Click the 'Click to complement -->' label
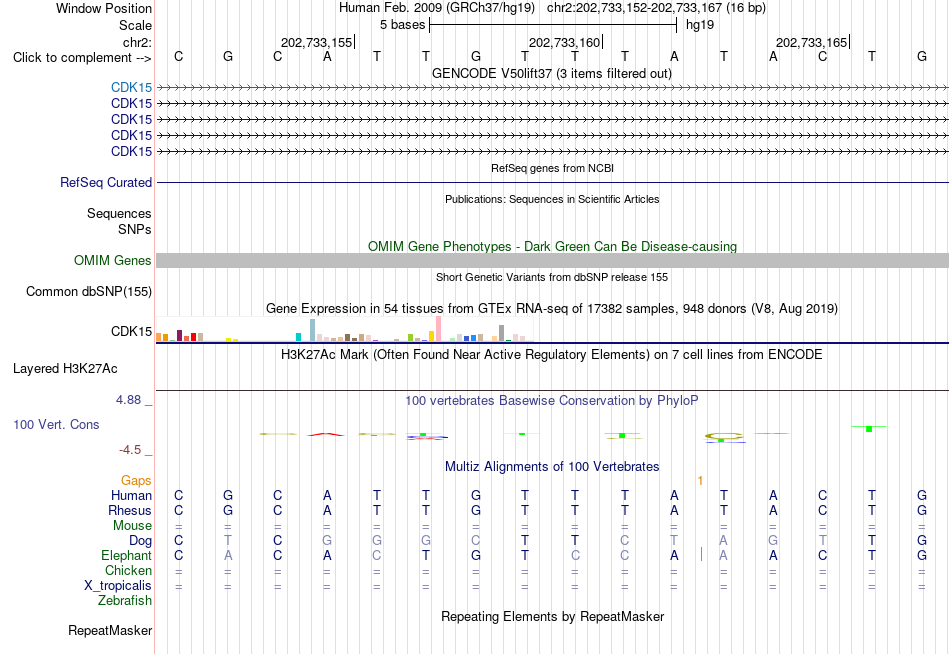 [x=82, y=58]
